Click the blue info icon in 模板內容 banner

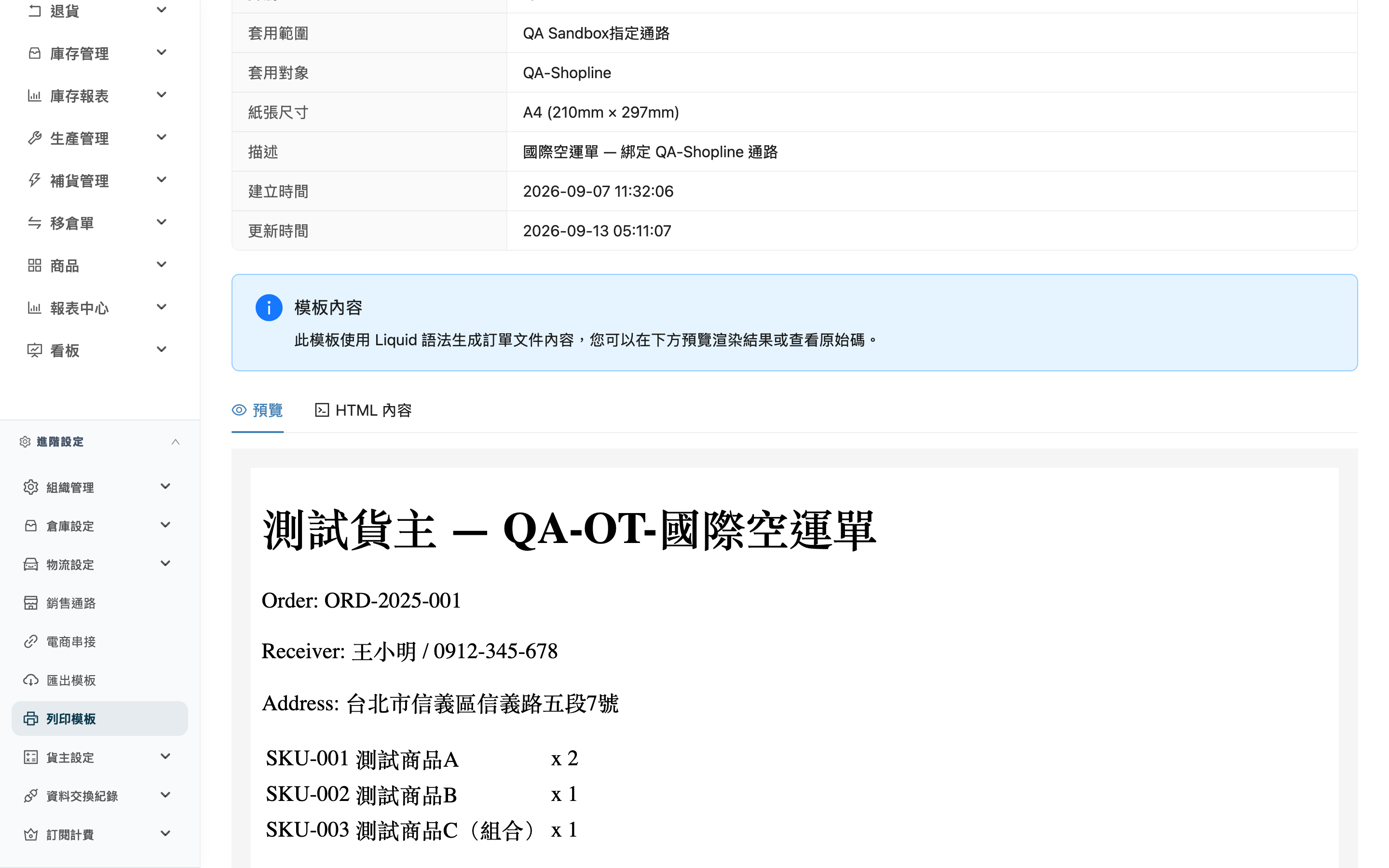coord(269,308)
